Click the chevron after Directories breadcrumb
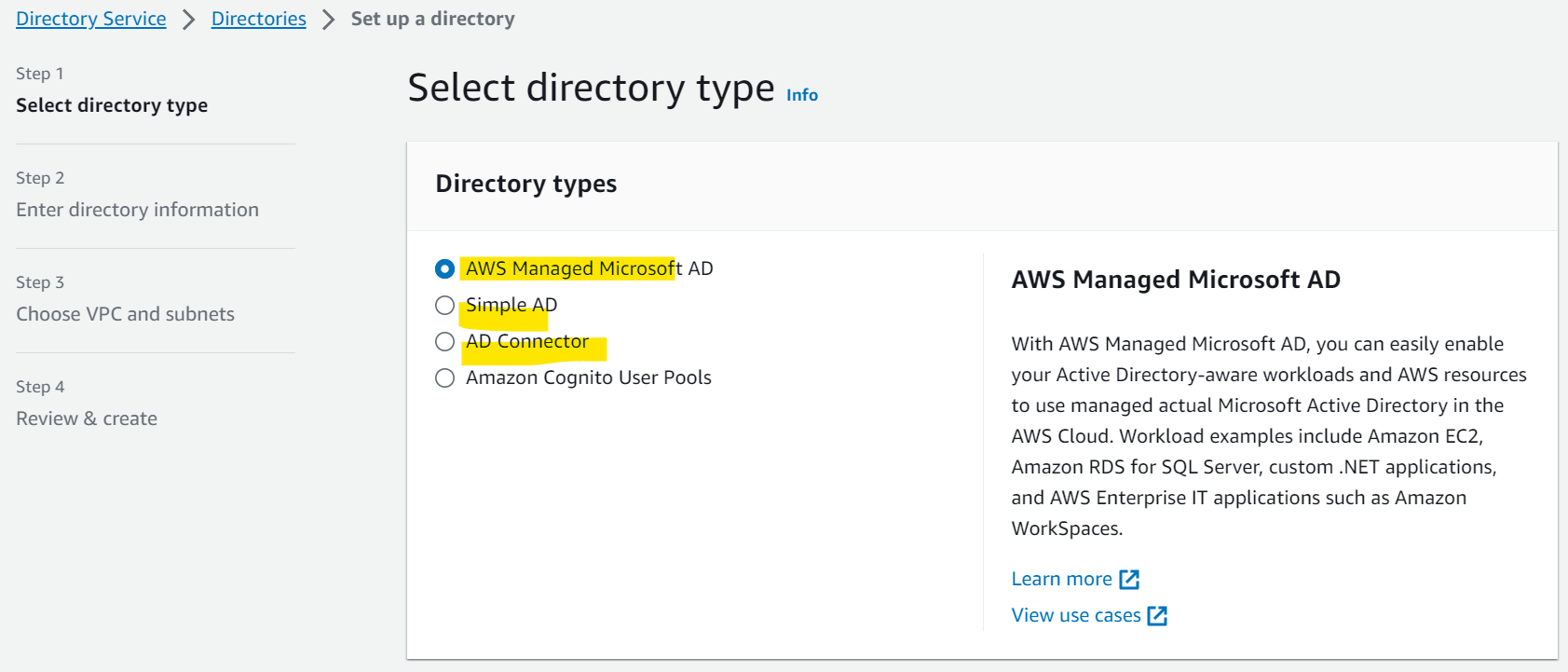This screenshot has height=672, width=1568. pos(328,20)
